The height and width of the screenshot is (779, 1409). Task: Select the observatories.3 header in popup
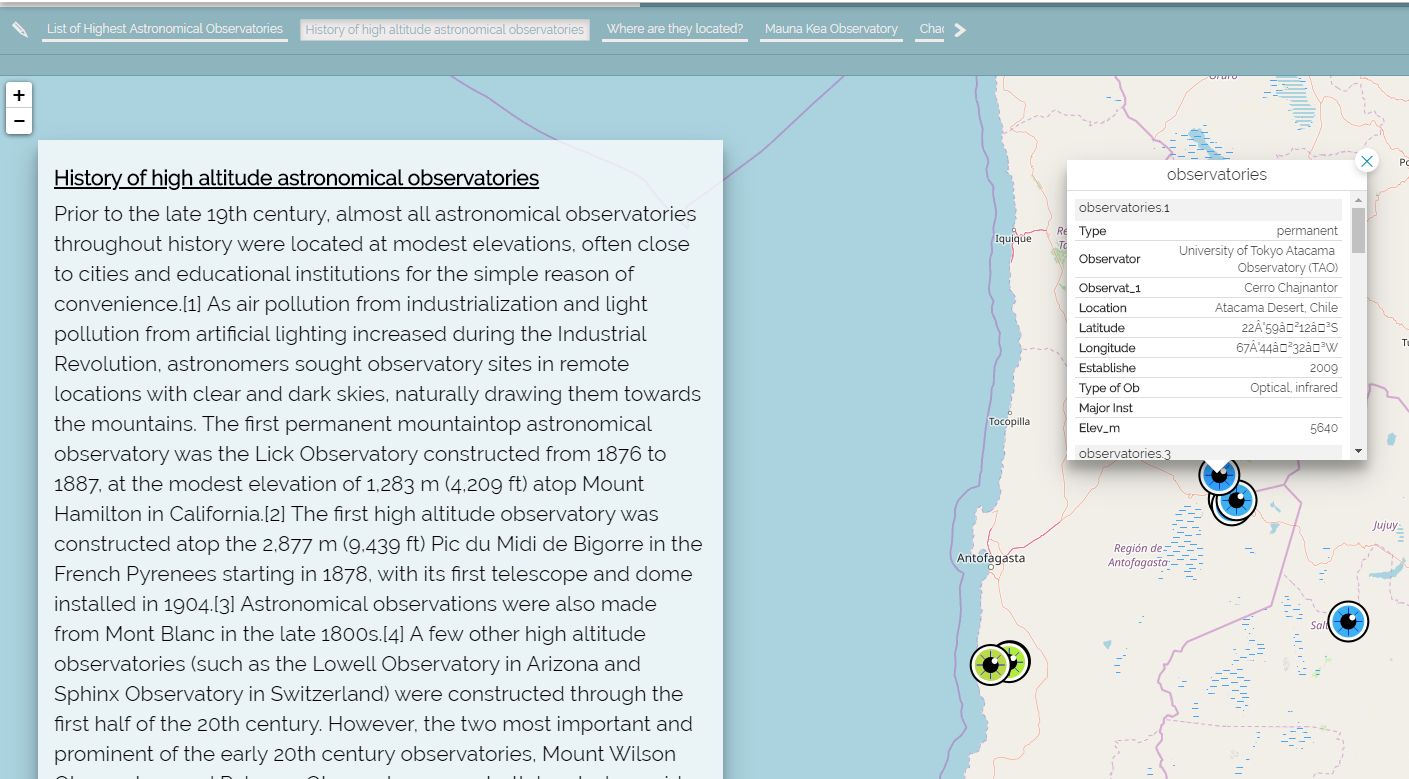pyautogui.click(x=1208, y=453)
